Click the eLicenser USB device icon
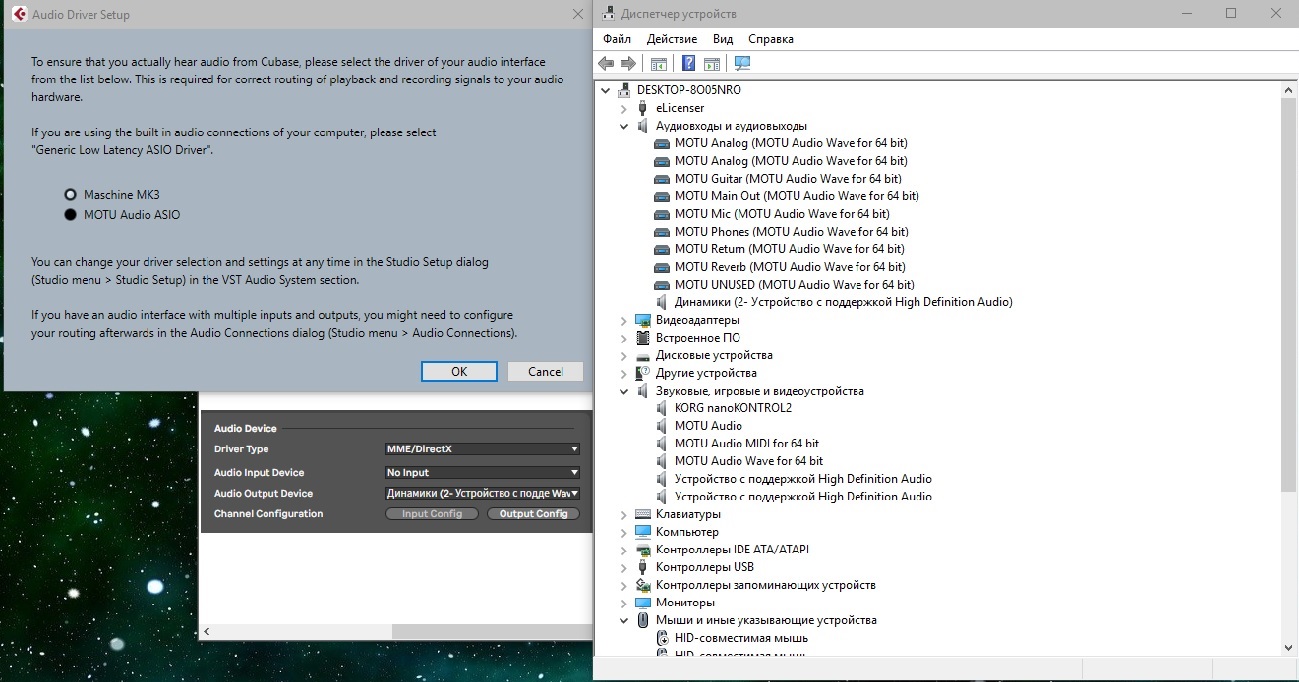1299x682 pixels. tap(643, 108)
